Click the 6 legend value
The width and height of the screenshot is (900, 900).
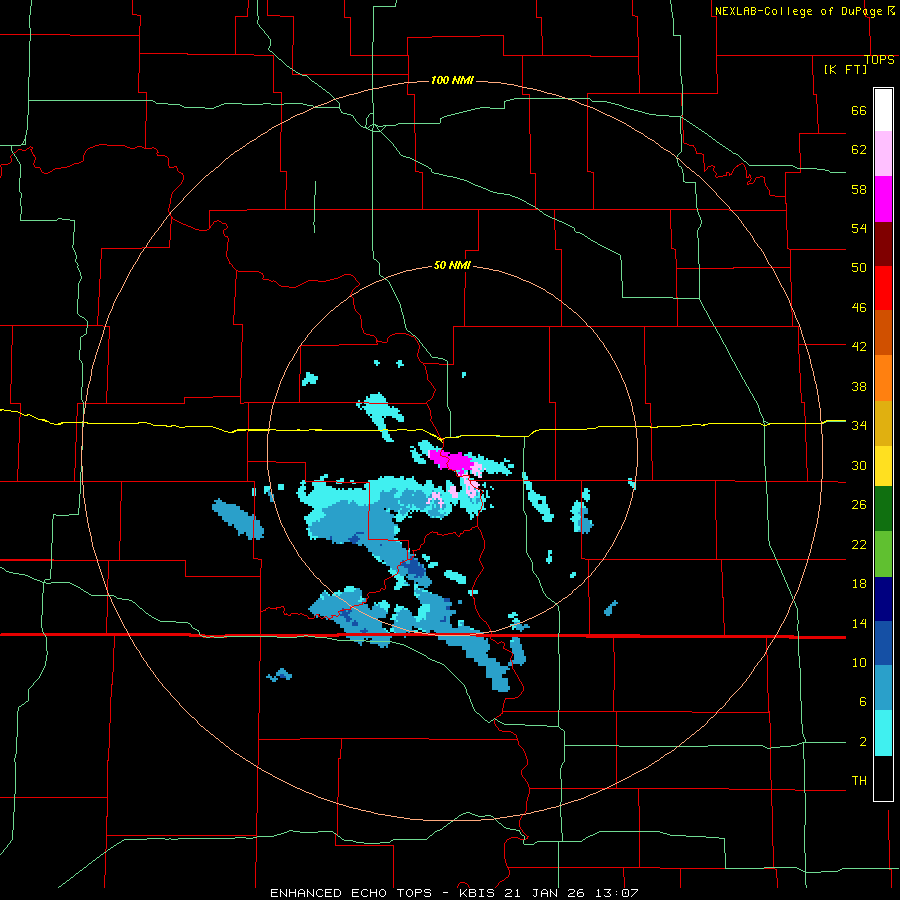pyautogui.click(x=862, y=702)
